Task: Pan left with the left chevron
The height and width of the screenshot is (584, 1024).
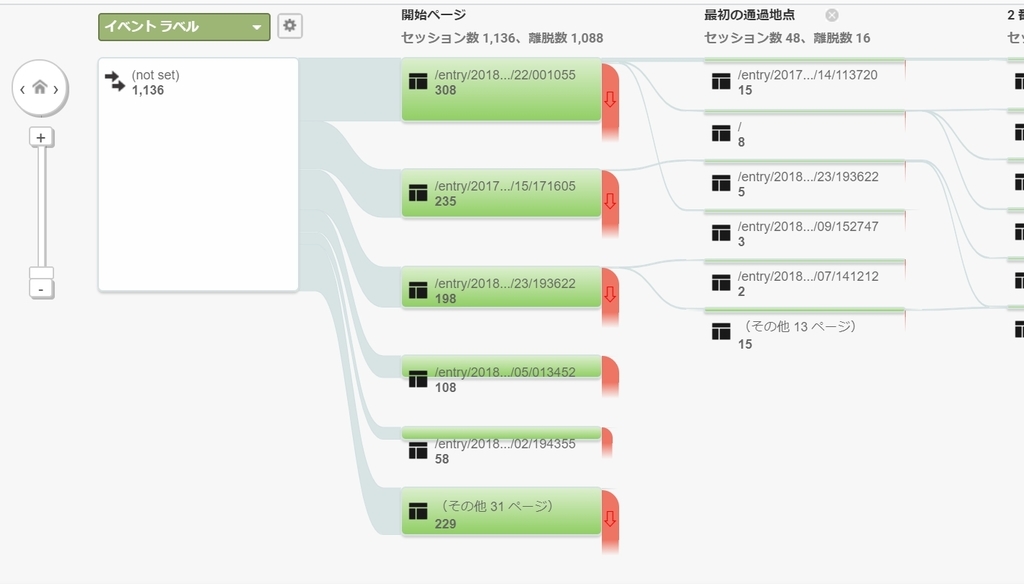Action: tap(22, 89)
